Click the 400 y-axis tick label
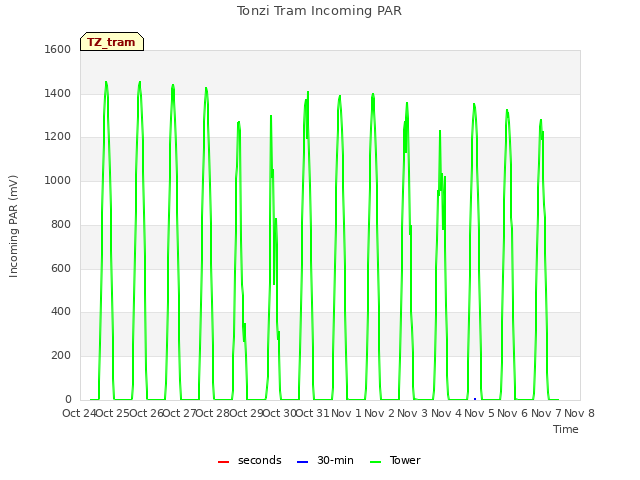This screenshot has height=480, width=640. tap(61, 312)
